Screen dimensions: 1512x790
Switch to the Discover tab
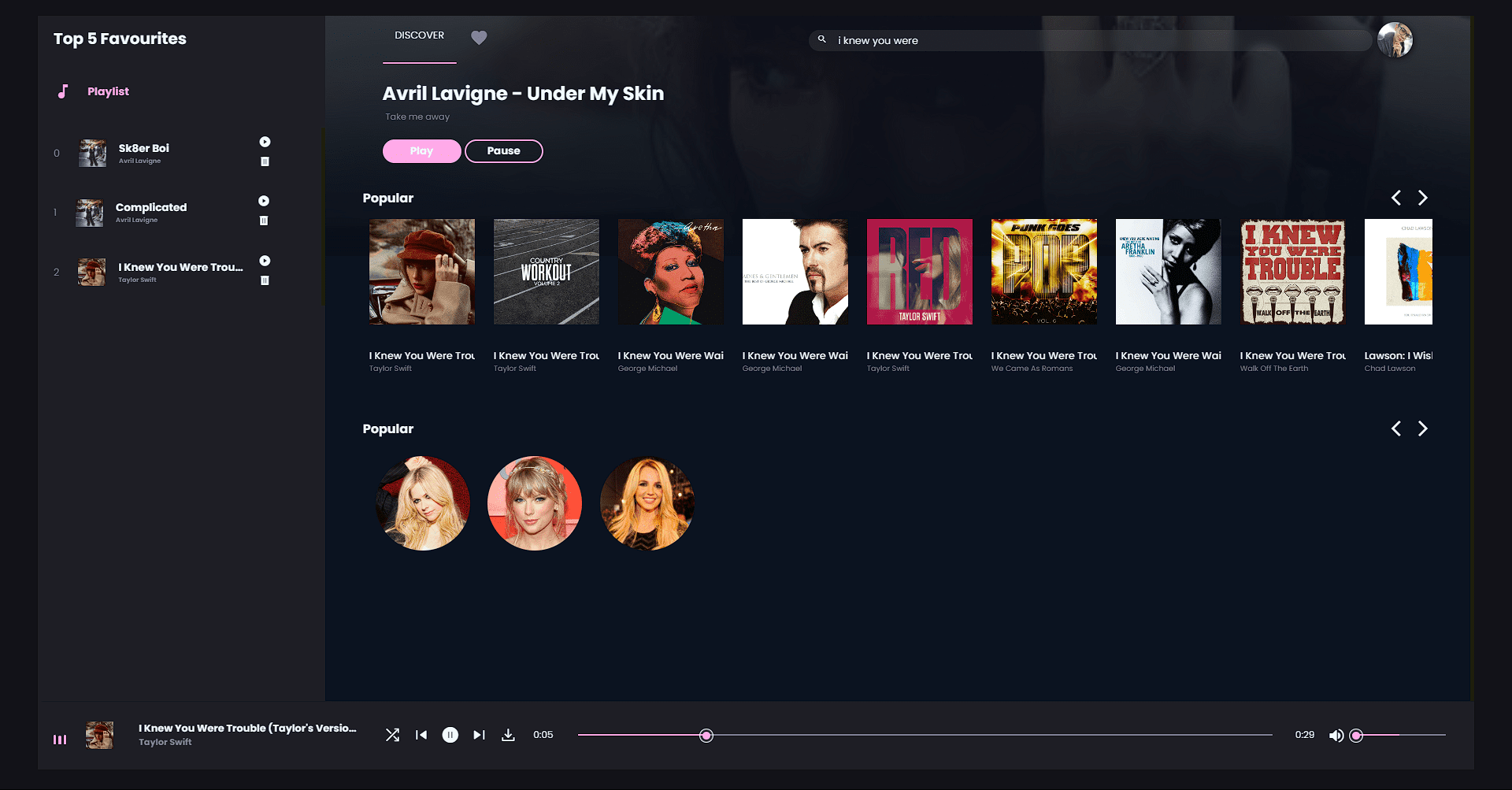pyautogui.click(x=419, y=35)
